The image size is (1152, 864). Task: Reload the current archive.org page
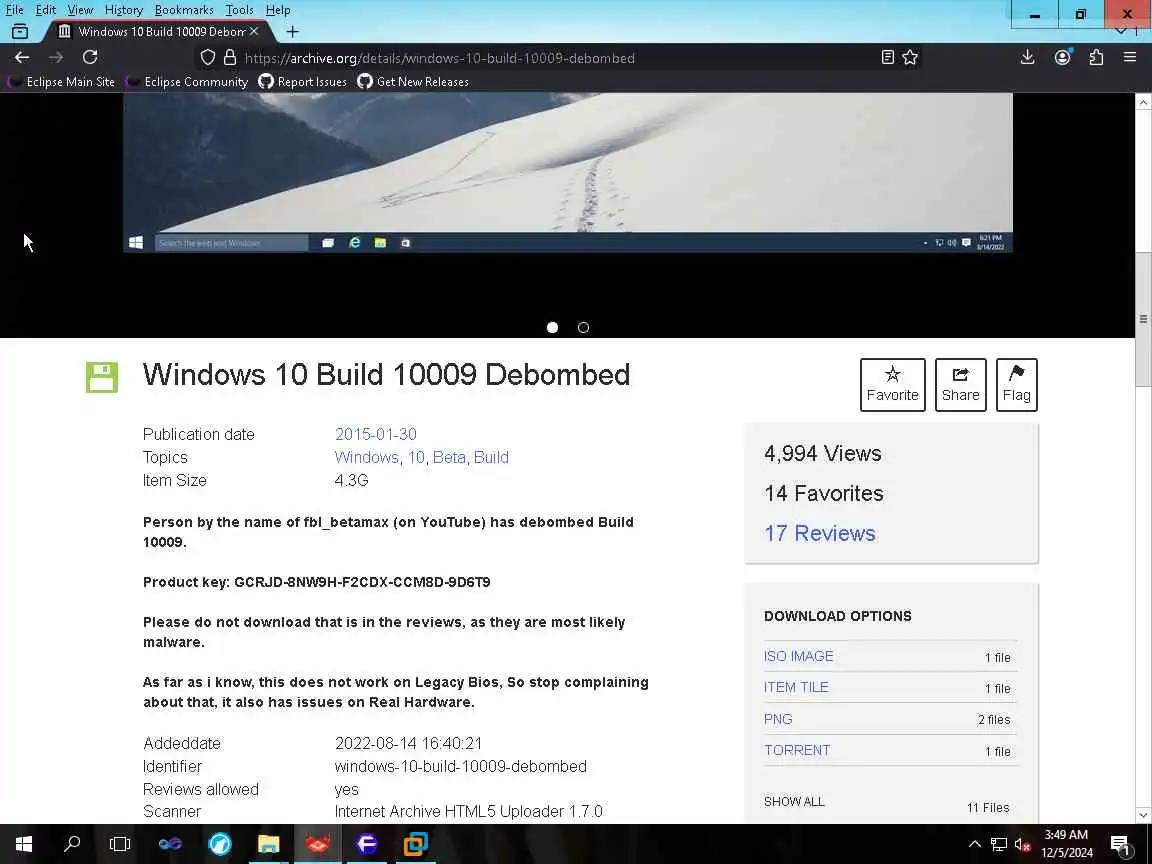tap(90, 57)
